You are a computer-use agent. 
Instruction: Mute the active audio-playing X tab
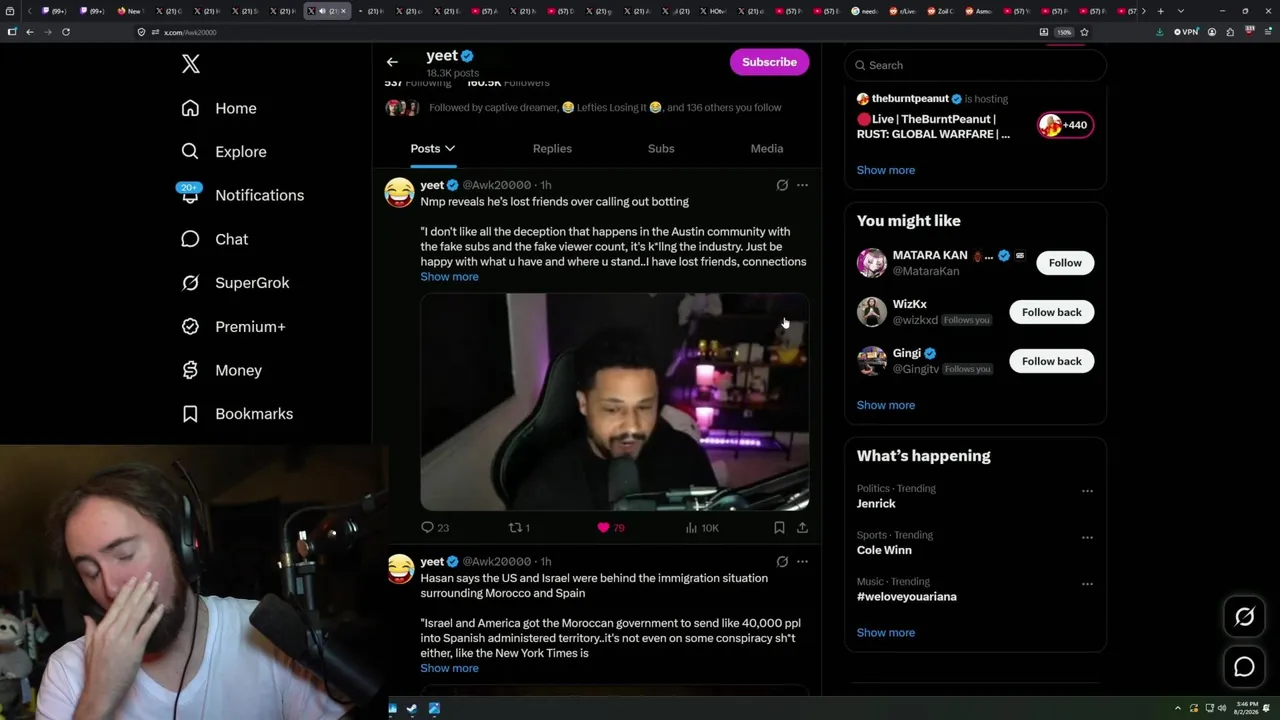322,11
